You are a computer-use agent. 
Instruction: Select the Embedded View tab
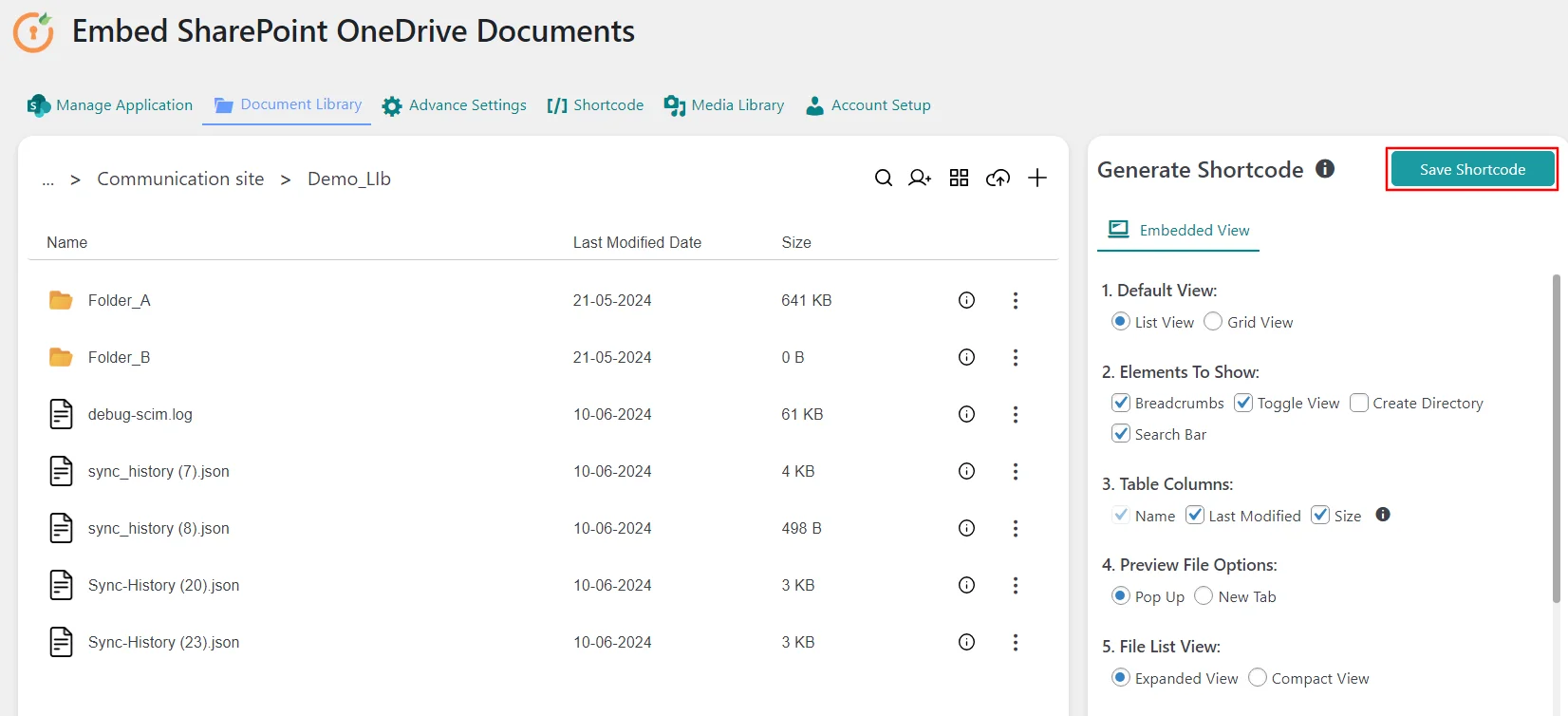point(1179,230)
